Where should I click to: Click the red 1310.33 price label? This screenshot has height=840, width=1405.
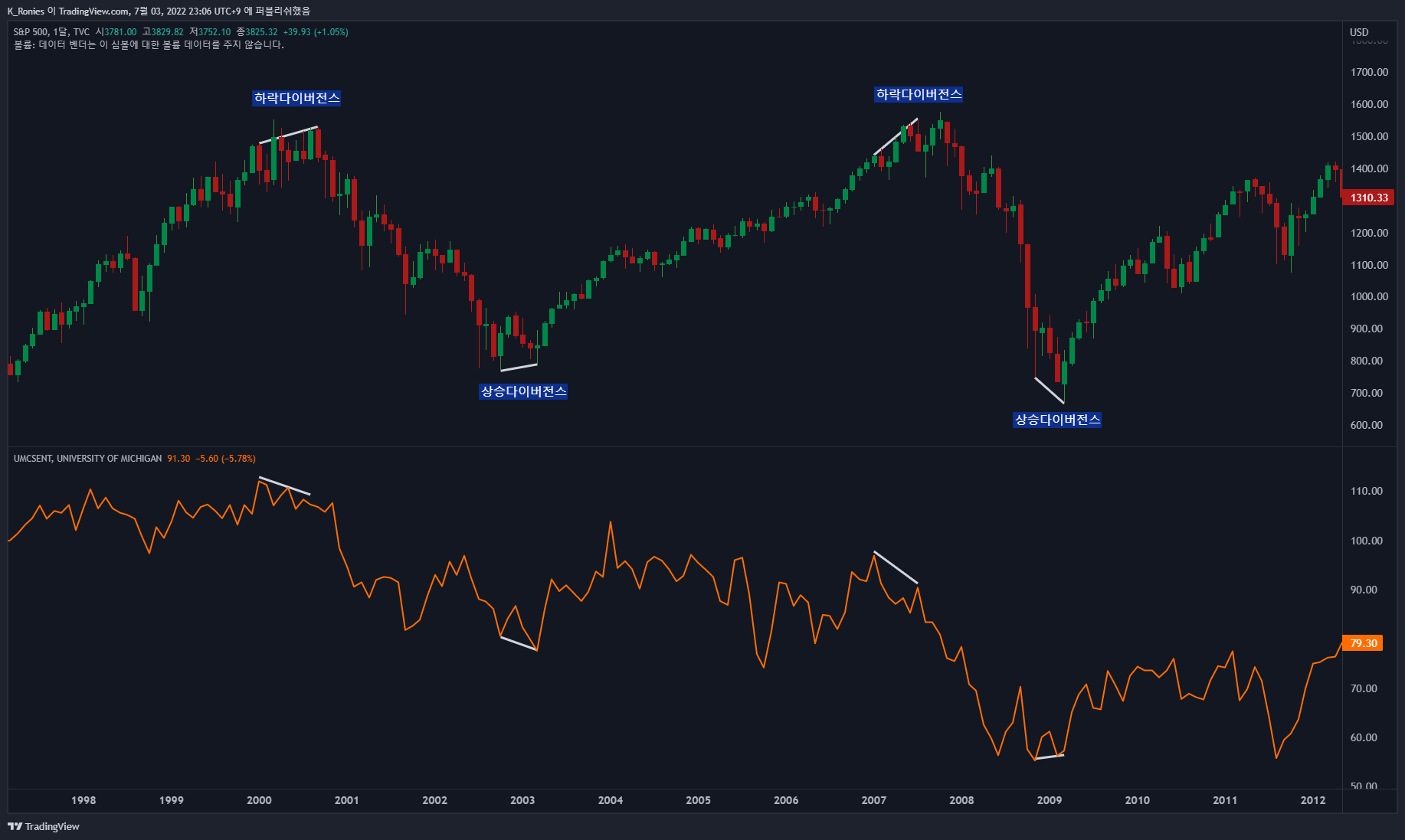pos(1368,198)
